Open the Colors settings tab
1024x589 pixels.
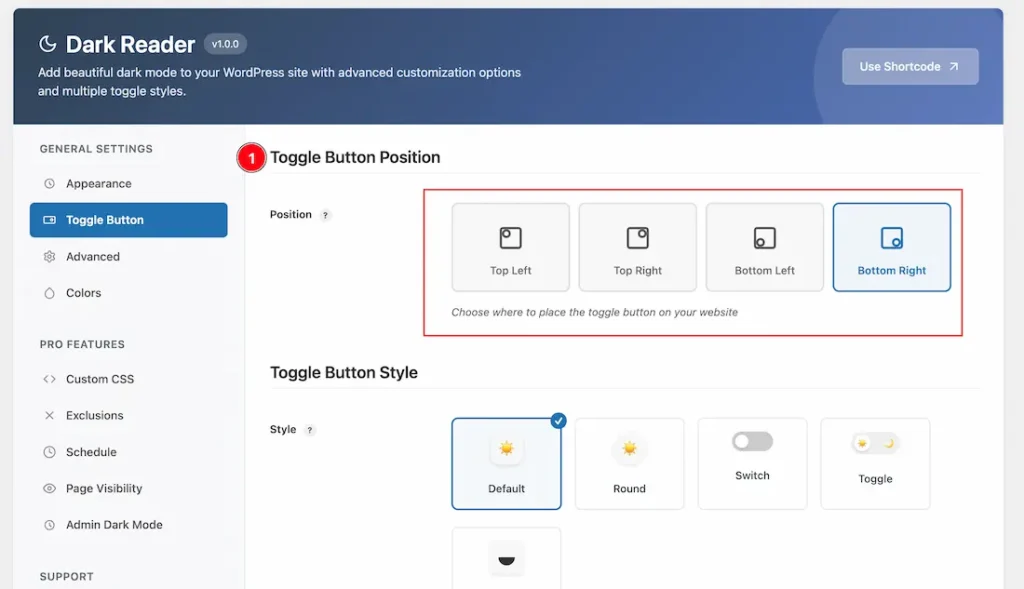click(129, 293)
